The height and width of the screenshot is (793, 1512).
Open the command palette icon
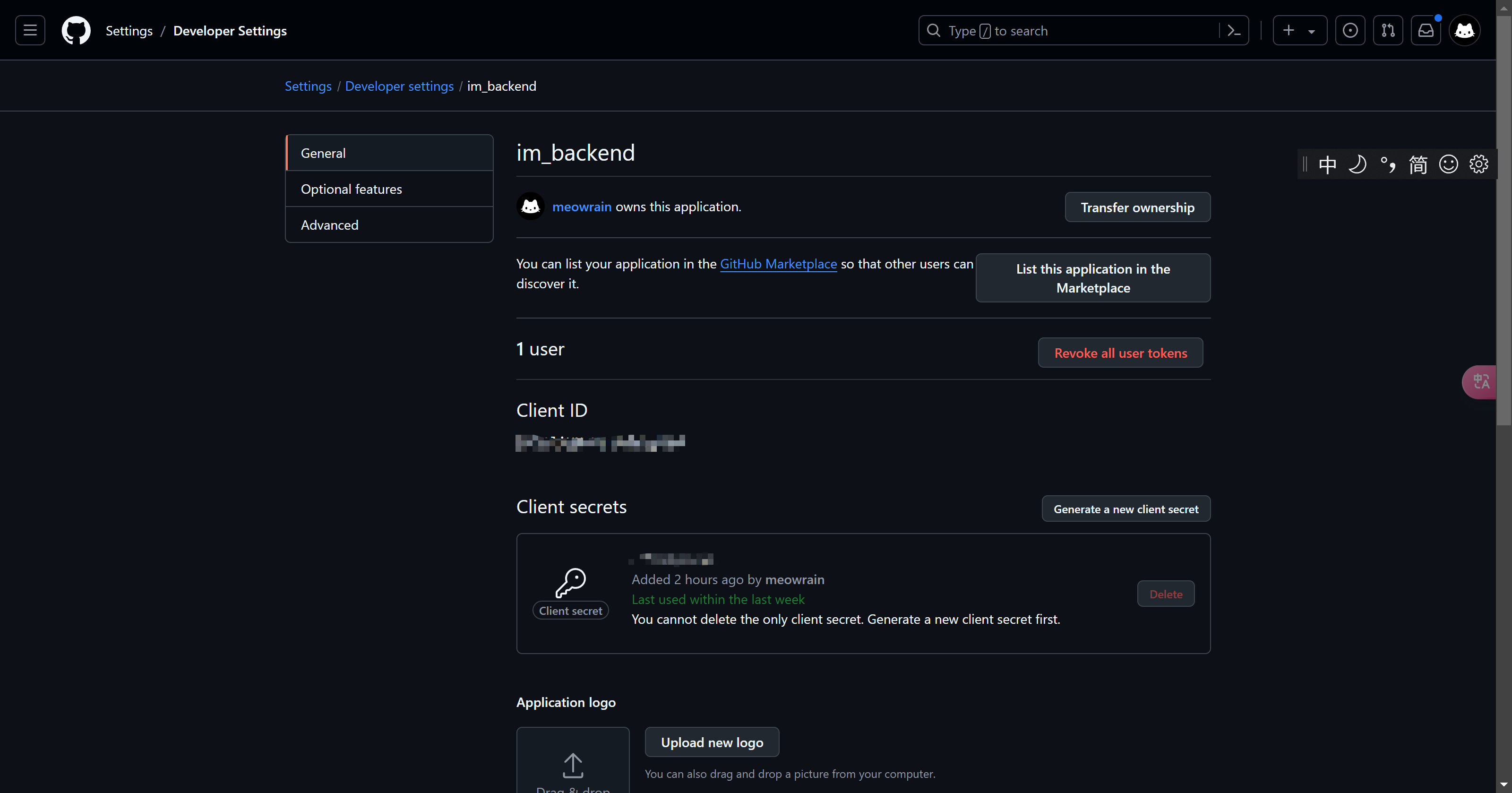pos(1234,31)
